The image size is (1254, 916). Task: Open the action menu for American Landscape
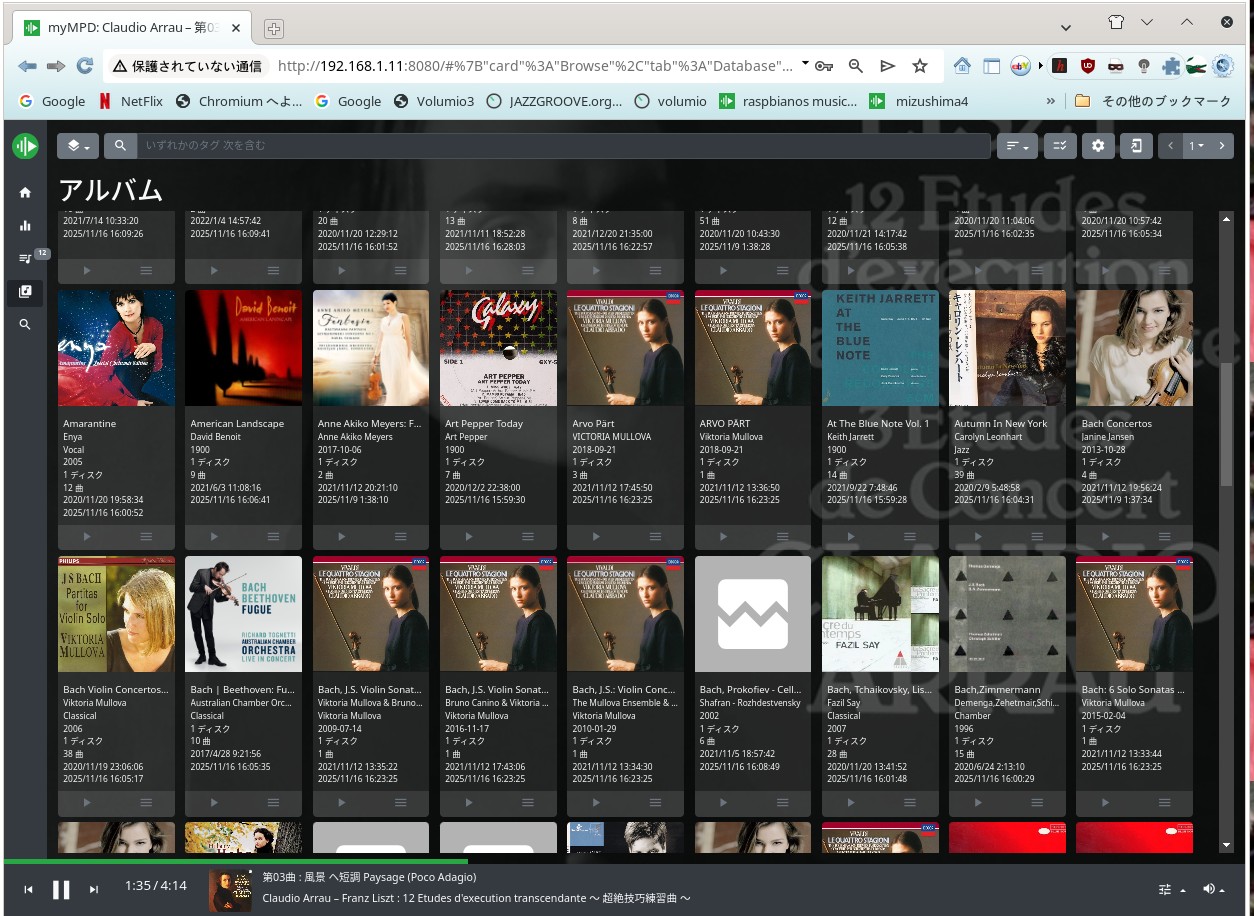tap(273, 537)
